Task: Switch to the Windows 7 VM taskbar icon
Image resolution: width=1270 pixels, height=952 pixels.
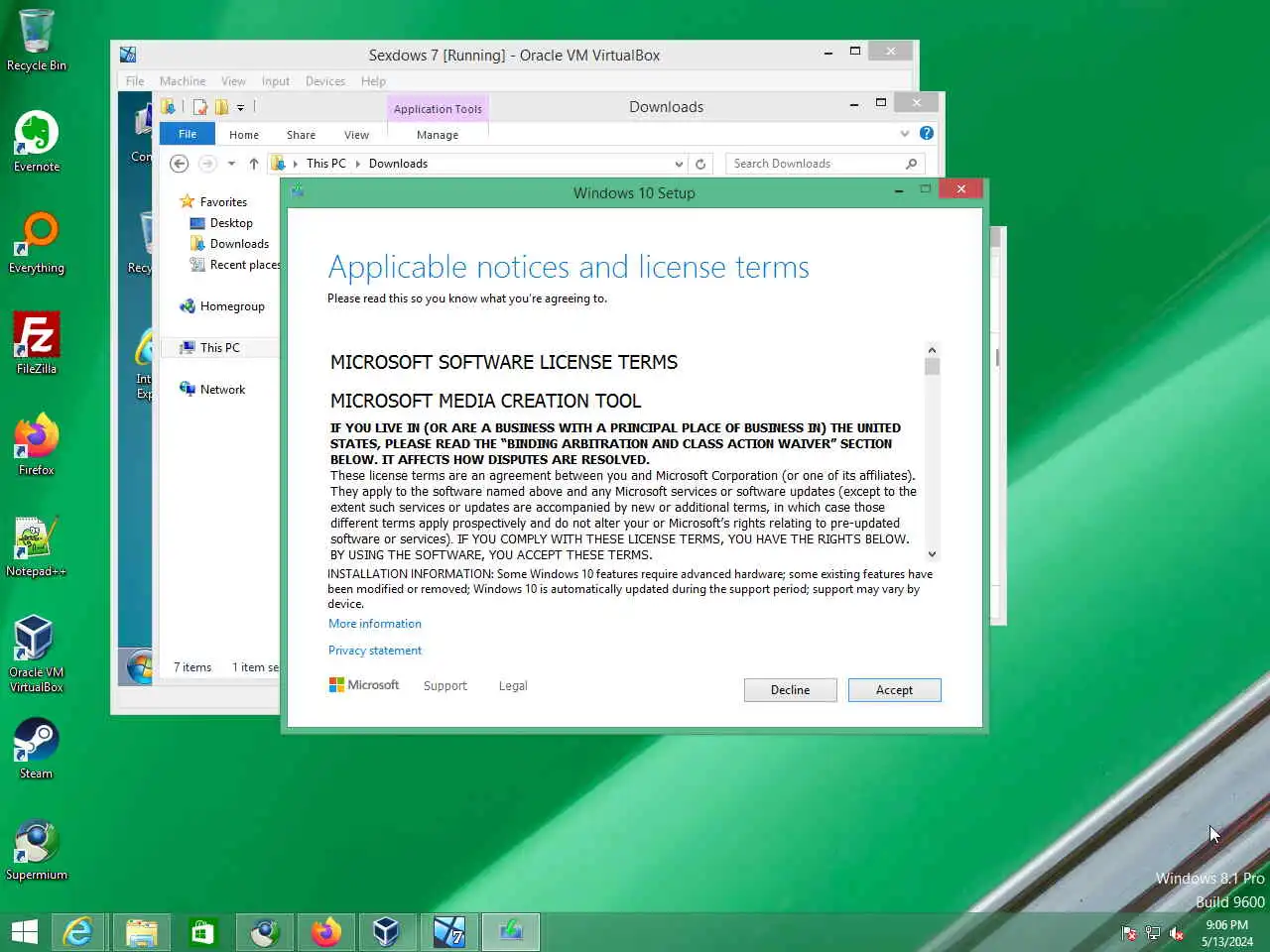Action: (449, 932)
